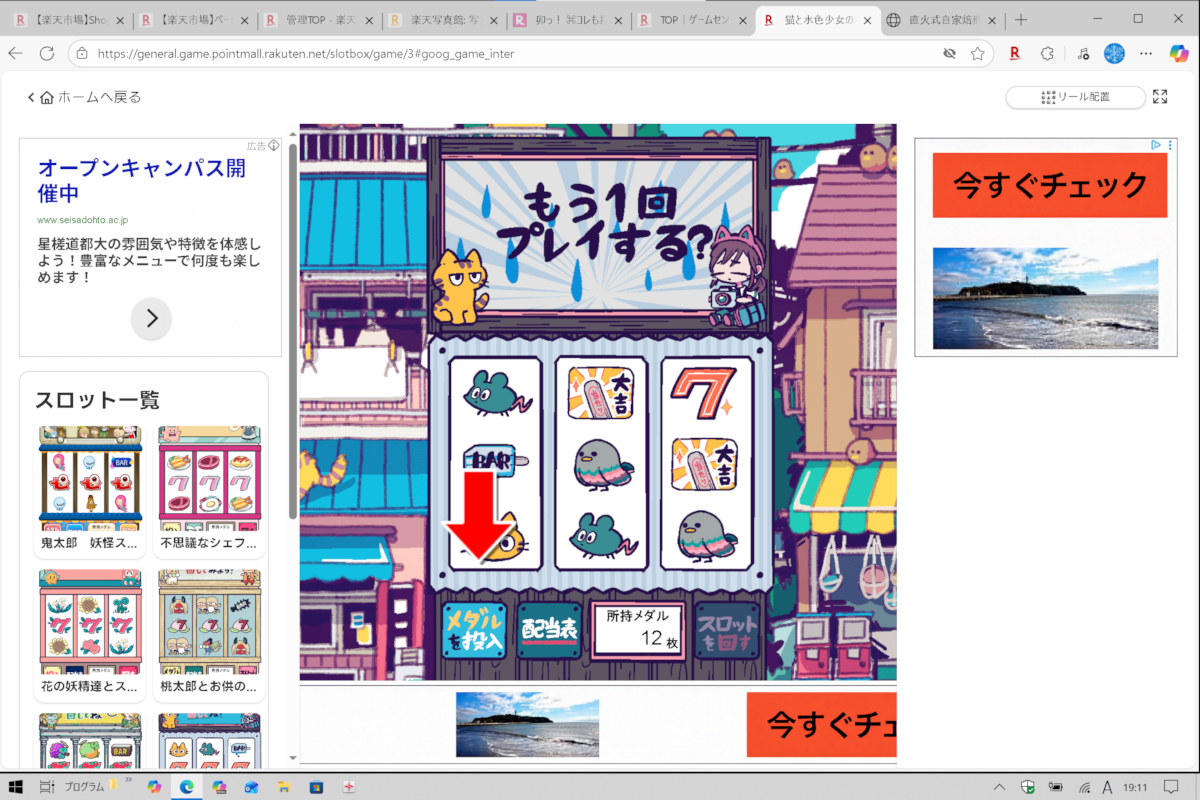Select 鬼太郎 妖怪 slot thumbnail
The width and height of the screenshot is (1200, 800).
click(90, 490)
